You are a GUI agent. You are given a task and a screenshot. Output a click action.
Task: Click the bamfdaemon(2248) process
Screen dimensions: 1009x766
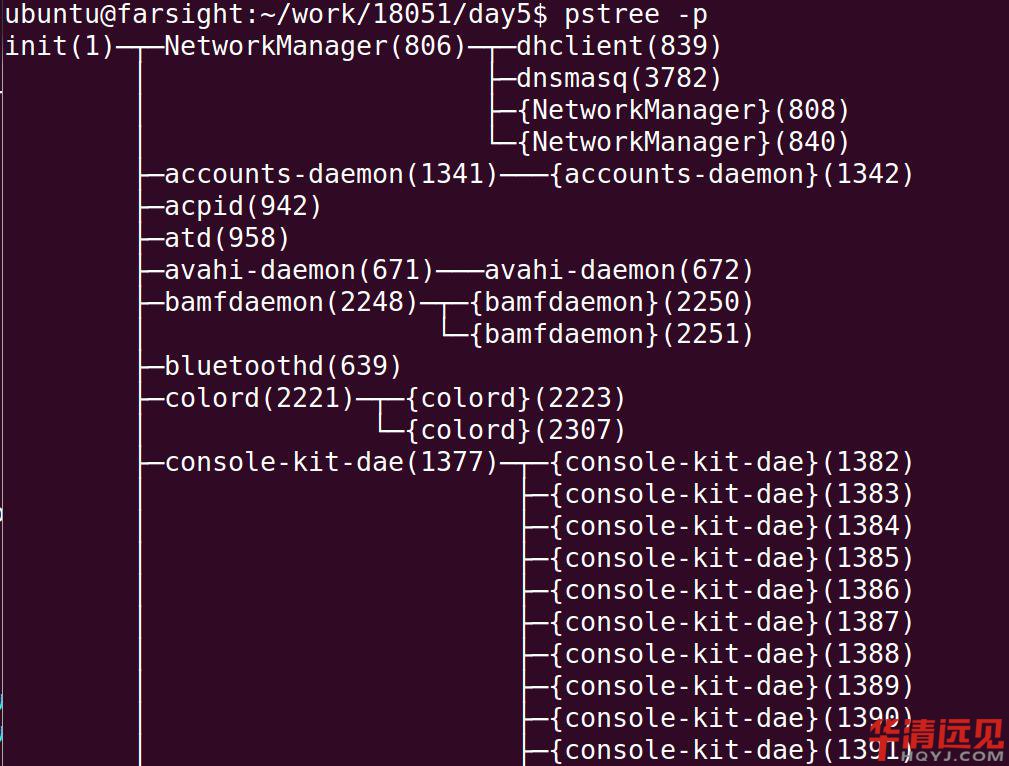pos(291,302)
